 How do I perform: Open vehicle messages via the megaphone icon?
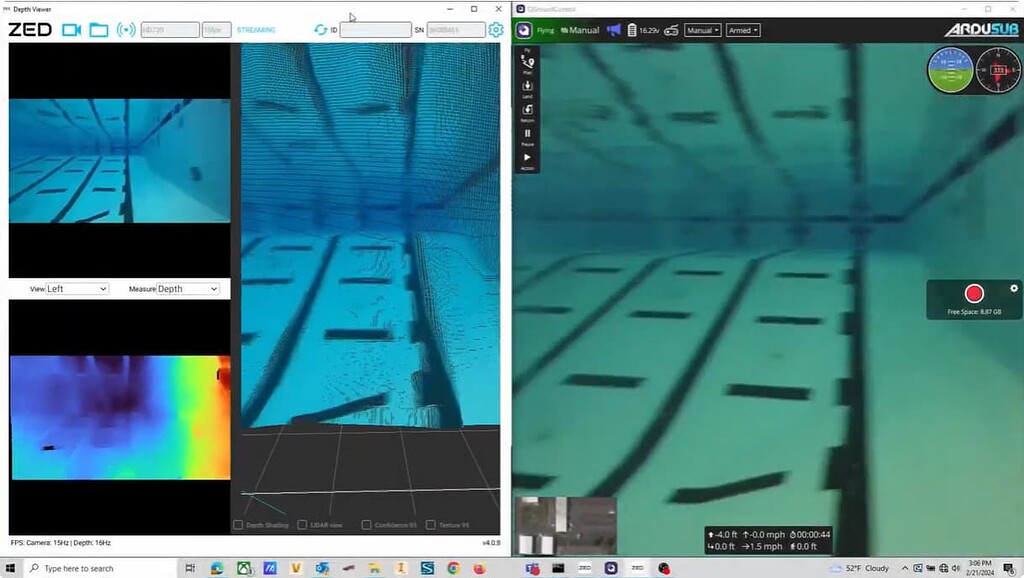(613, 30)
